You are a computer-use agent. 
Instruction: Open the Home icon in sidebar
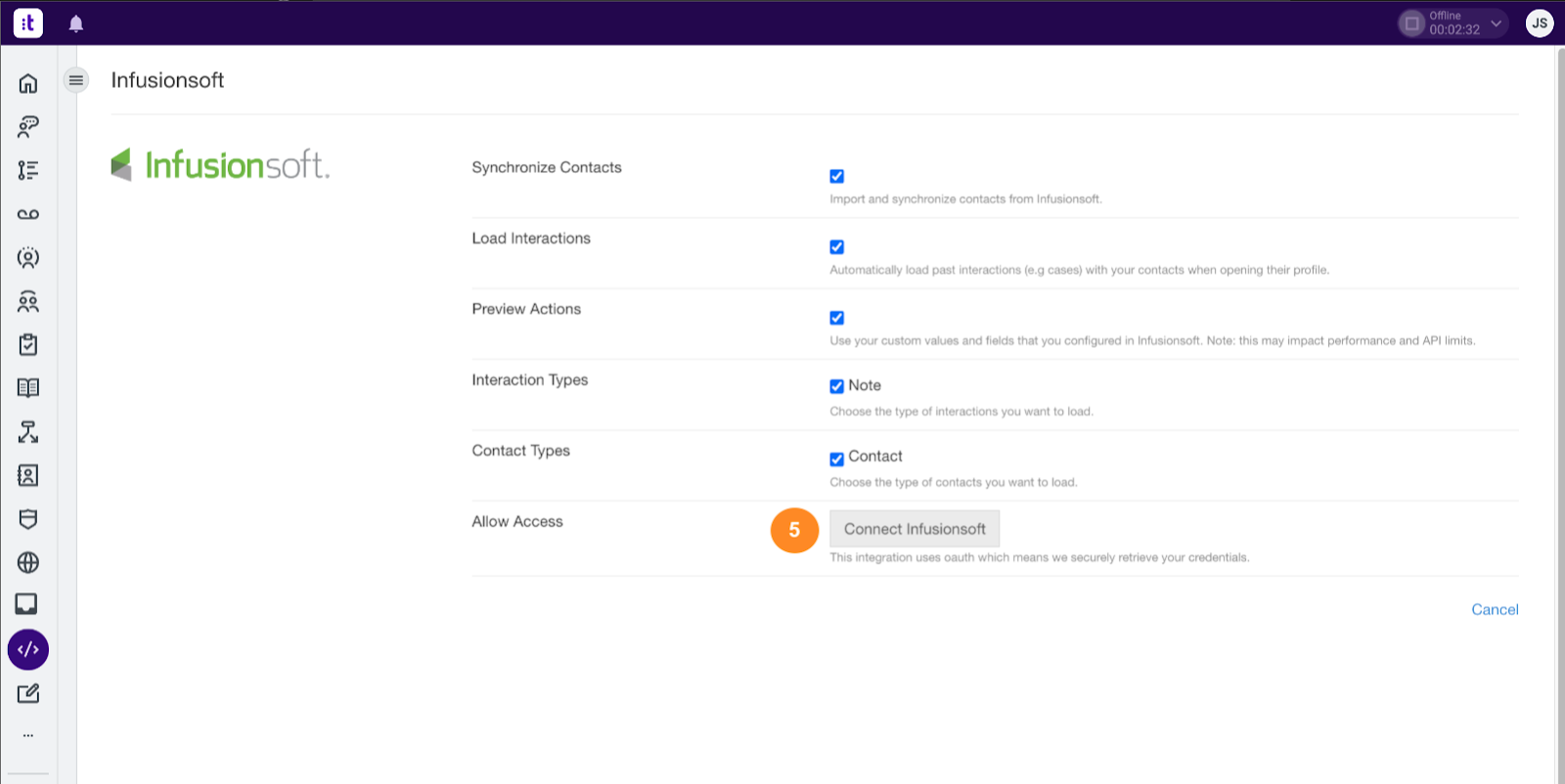coord(28,83)
